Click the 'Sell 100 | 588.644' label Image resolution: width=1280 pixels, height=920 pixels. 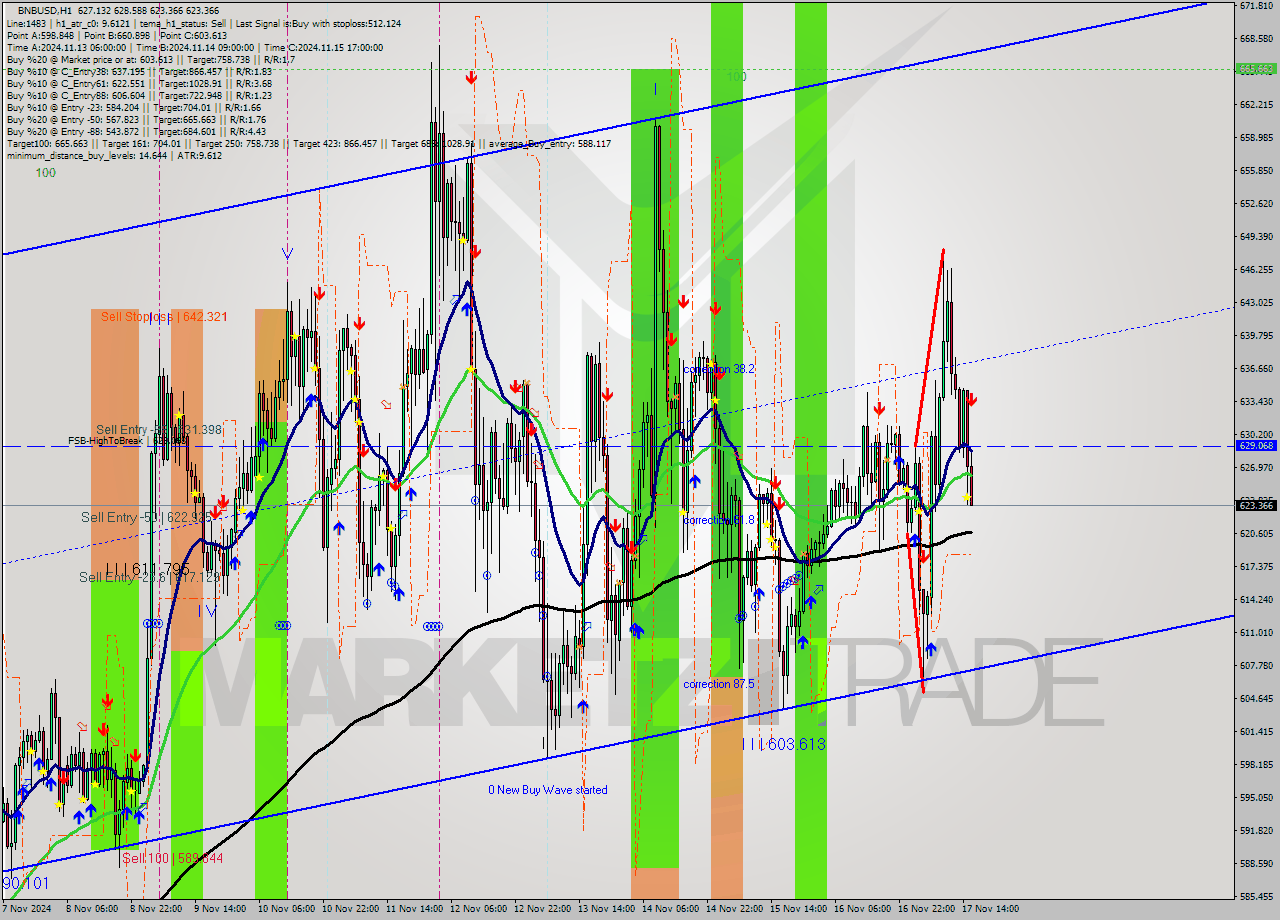click(172, 859)
